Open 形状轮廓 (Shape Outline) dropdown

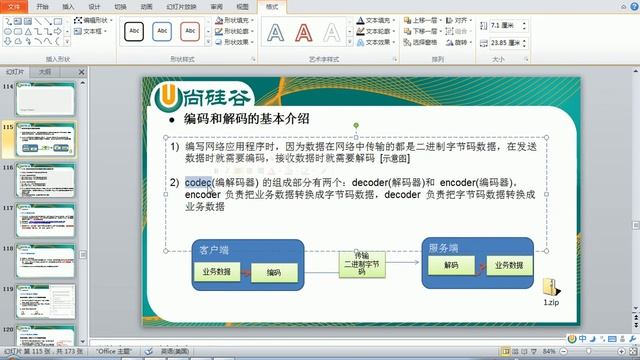235,31
